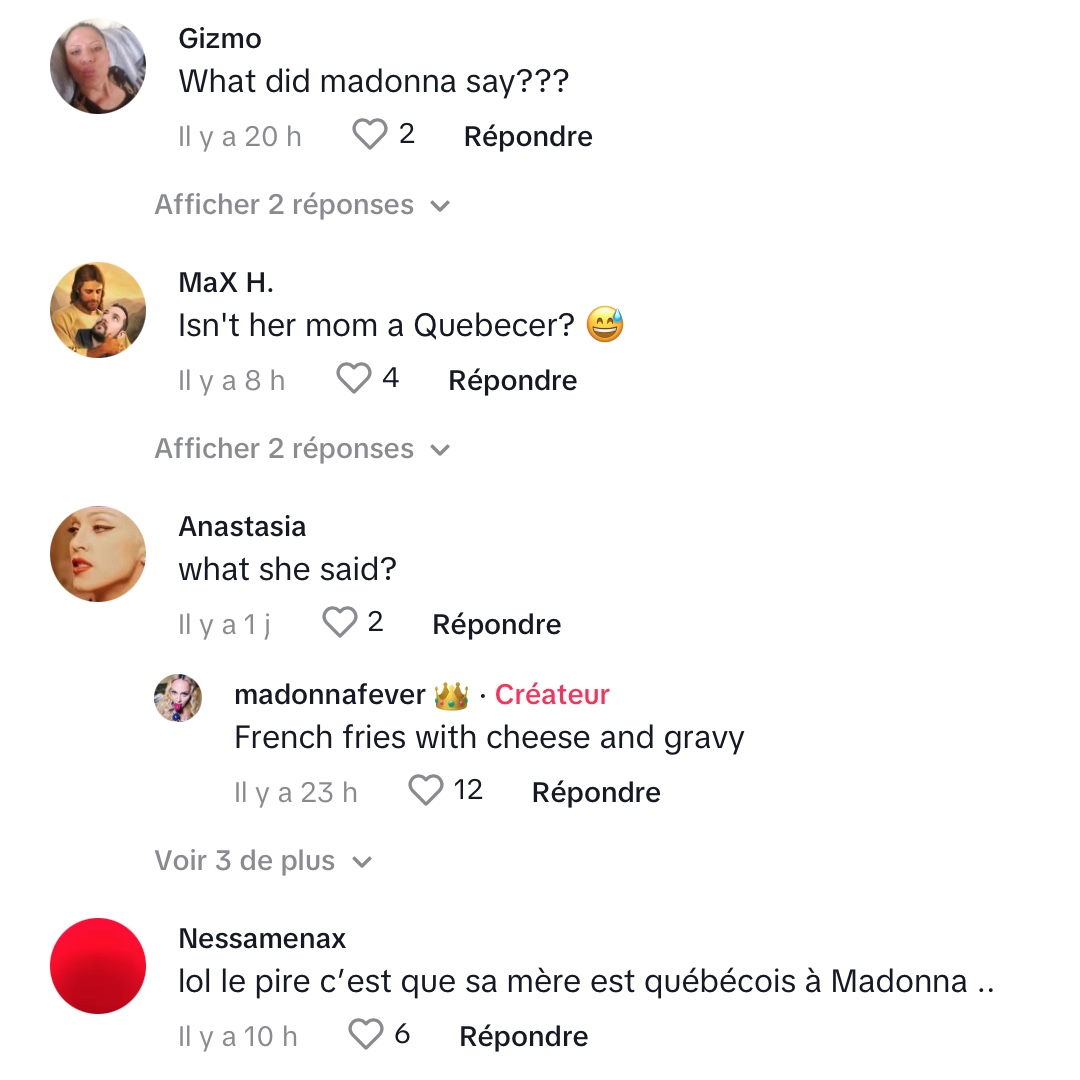This screenshot has width=1080, height=1080.
Task: Like Nessamenax's comment with the heart
Action: (x=366, y=1034)
